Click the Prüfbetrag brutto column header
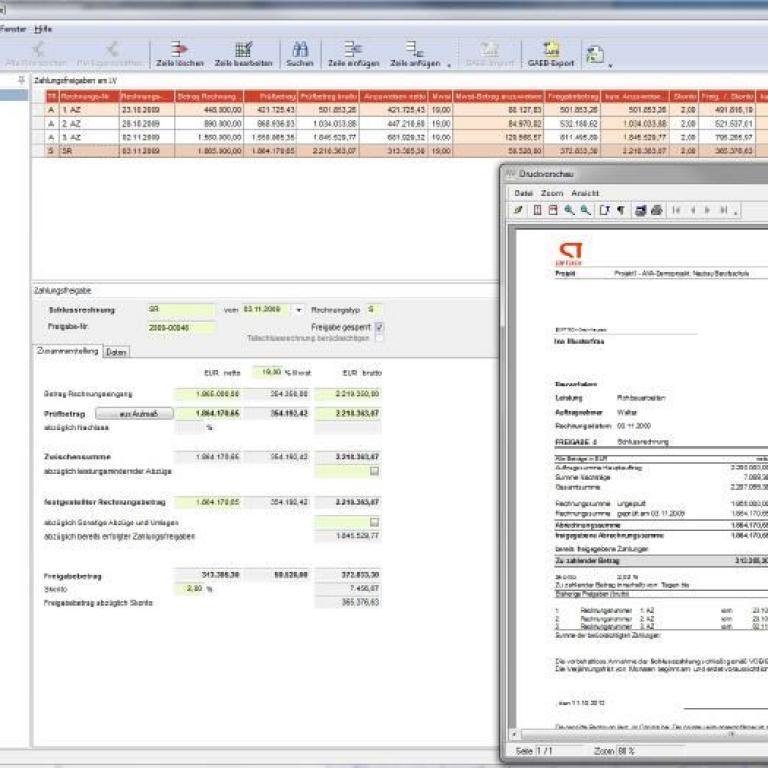 tap(328, 96)
